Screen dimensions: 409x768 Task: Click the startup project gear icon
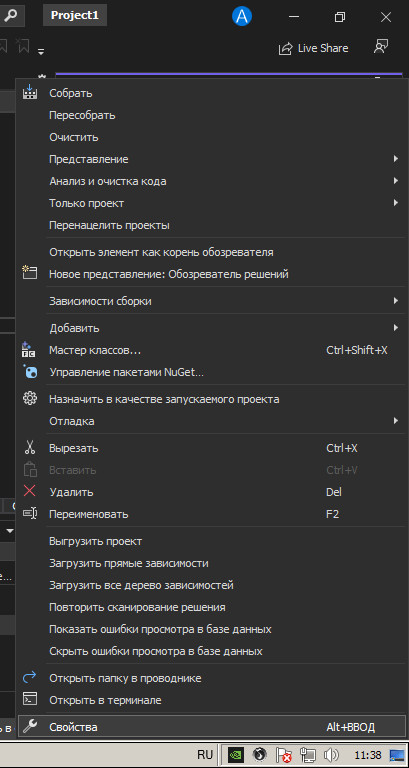click(30, 399)
